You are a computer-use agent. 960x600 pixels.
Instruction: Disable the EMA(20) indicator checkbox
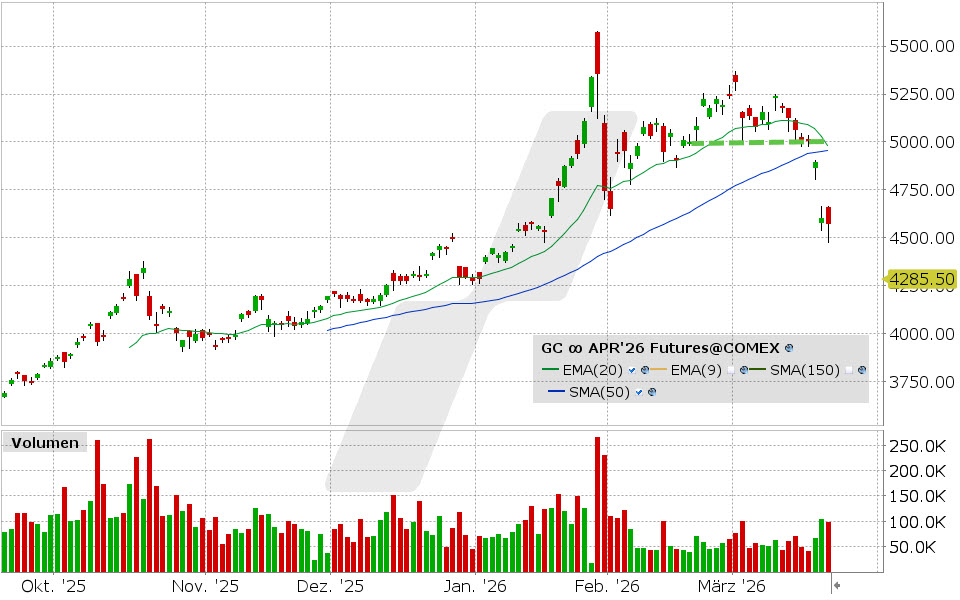pyautogui.click(x=630, y=370)
